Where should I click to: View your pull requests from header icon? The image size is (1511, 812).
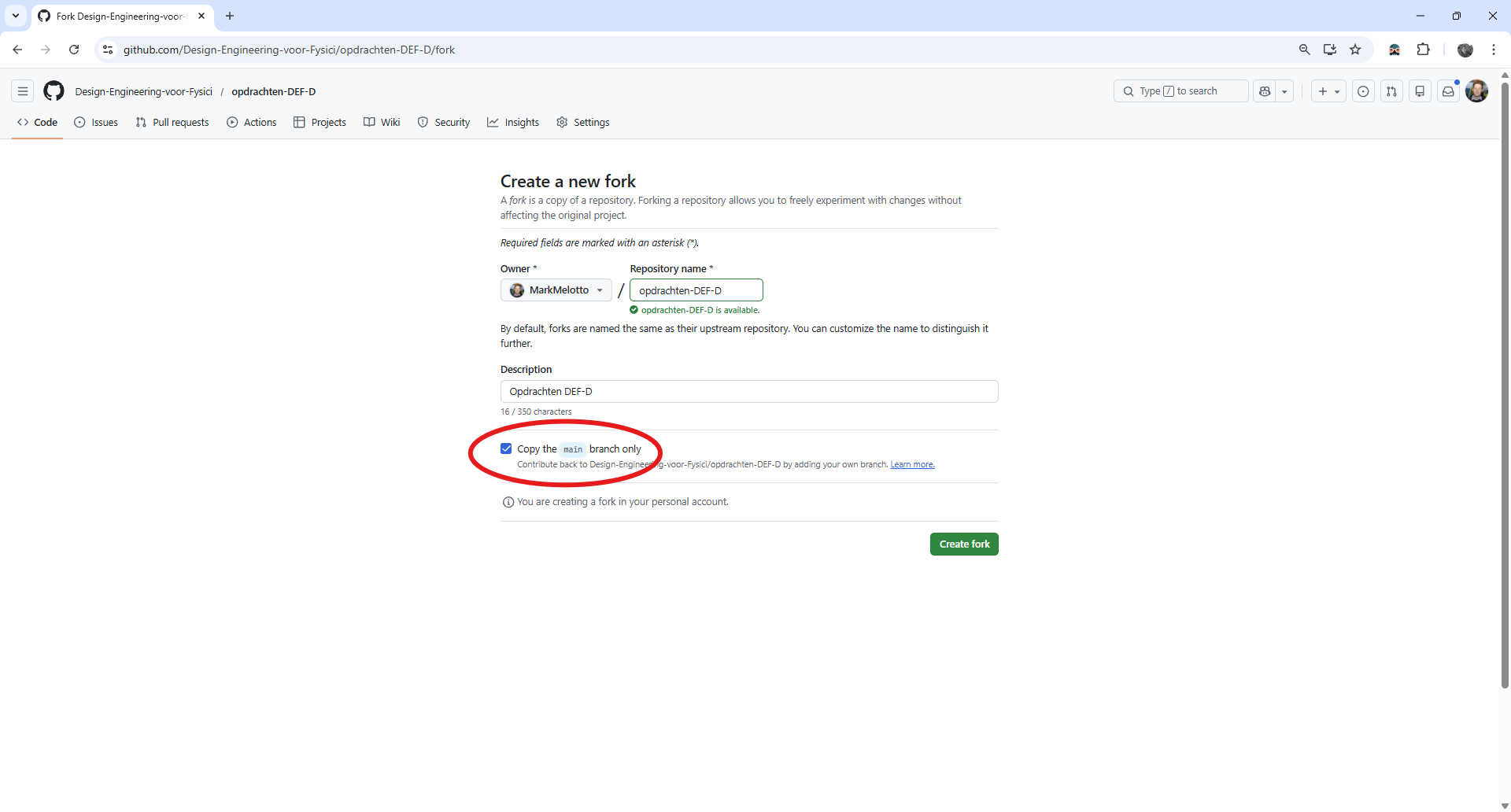(1391, 91)
